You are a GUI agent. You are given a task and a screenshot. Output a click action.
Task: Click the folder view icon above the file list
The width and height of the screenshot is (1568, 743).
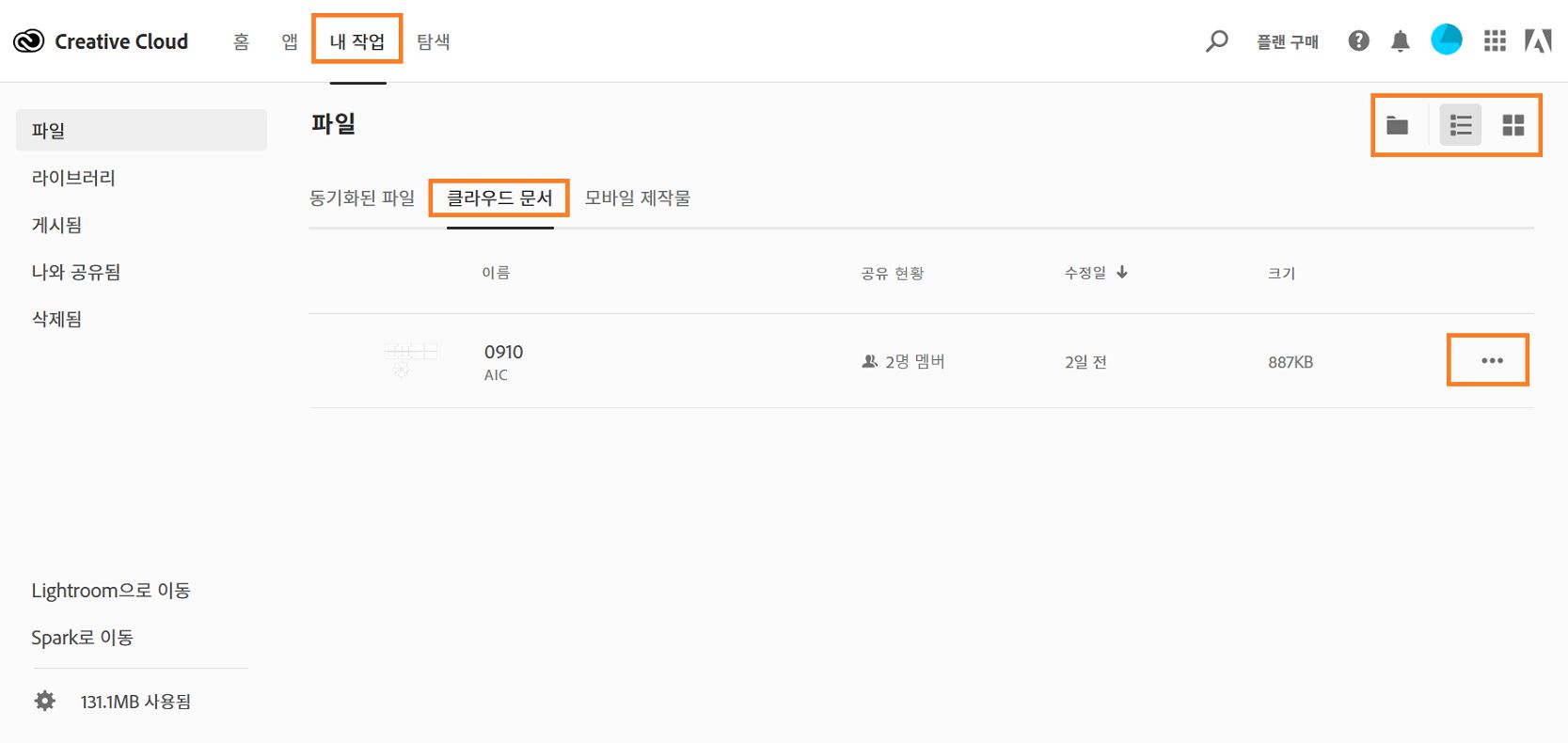pyautogui.click(x=1398, y=124)
